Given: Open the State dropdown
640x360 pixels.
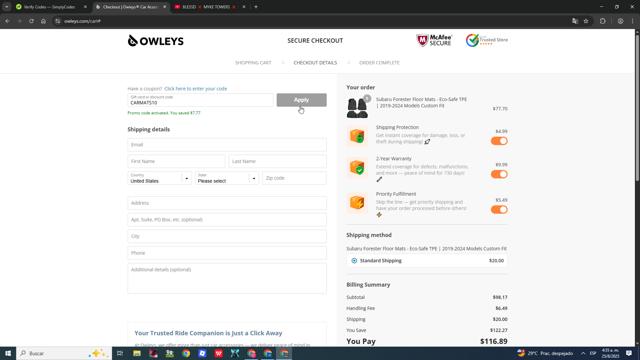Looking at the screenshot, I should pos(227,178).
